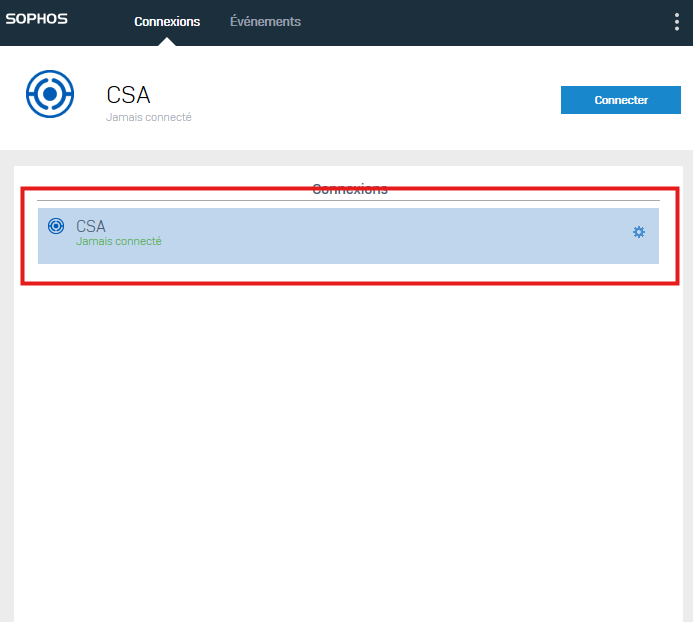
Task: Open CSA connection settings gear
Action: pyautogui.click(x=639, y=232)
